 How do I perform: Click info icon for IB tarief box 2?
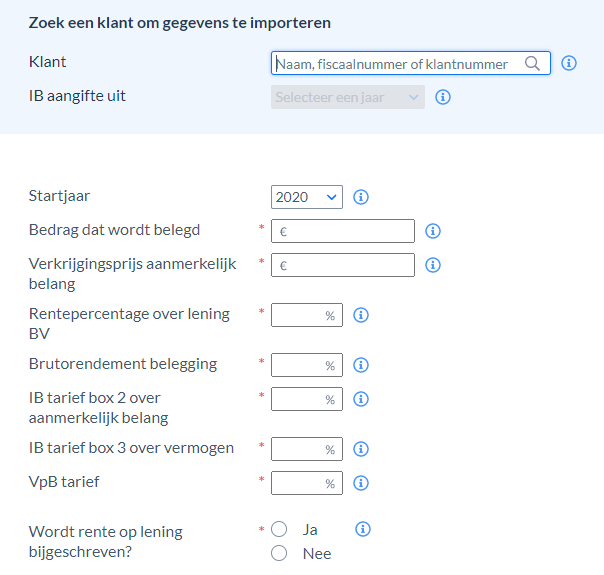coord(361,399)
